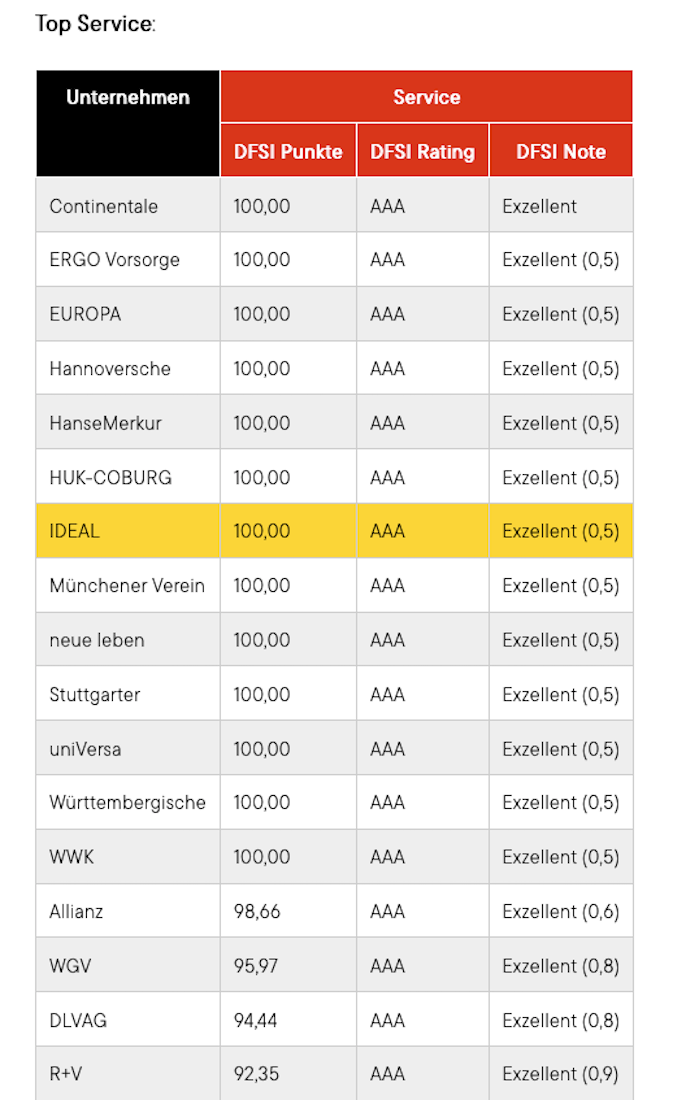699x1100 pixels.
Task: Select the ERGO Vorsorge row name
Action: click(114, 260)
